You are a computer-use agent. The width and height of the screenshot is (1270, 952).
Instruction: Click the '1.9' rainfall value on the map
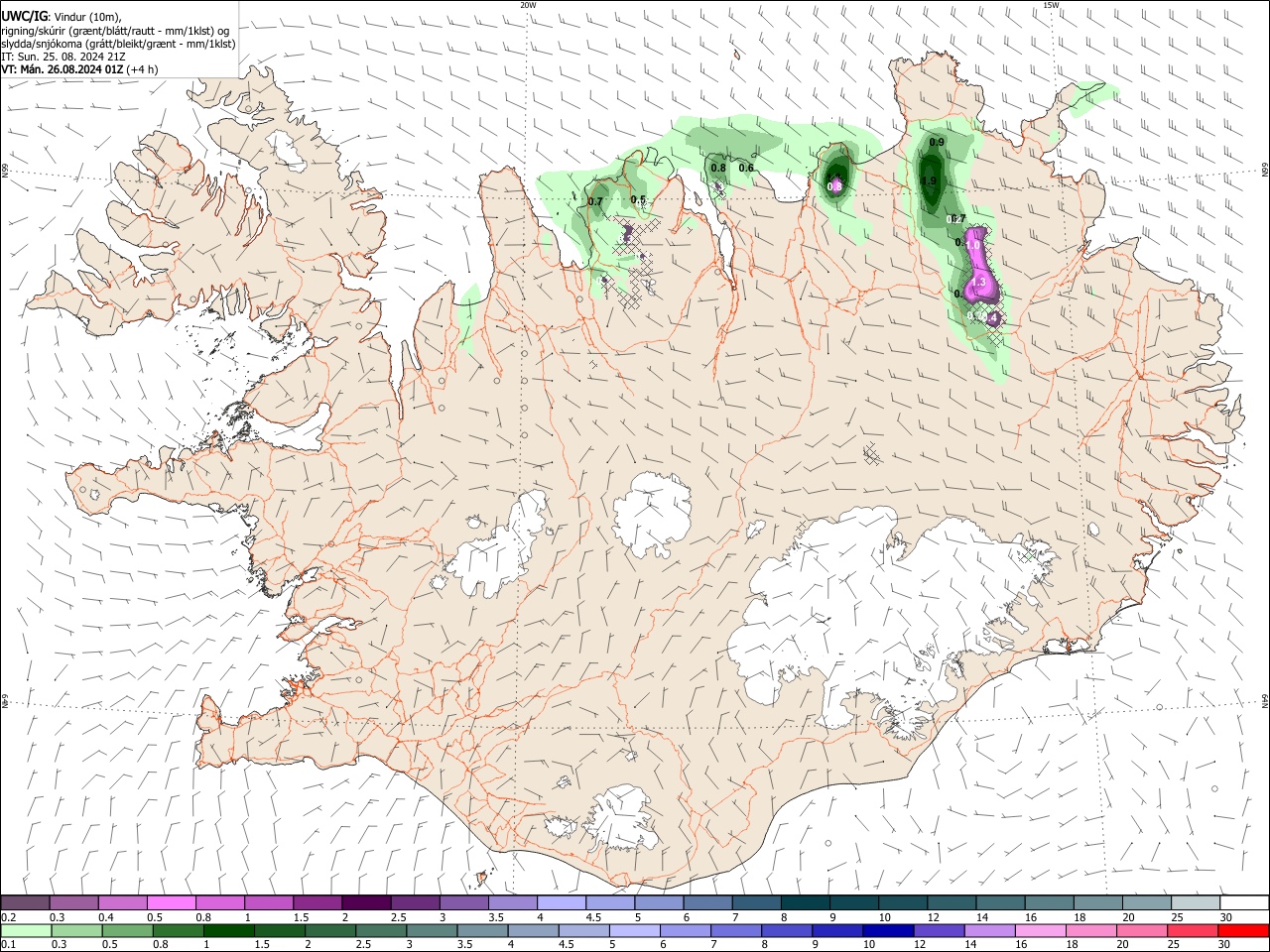tap(929, 181)
